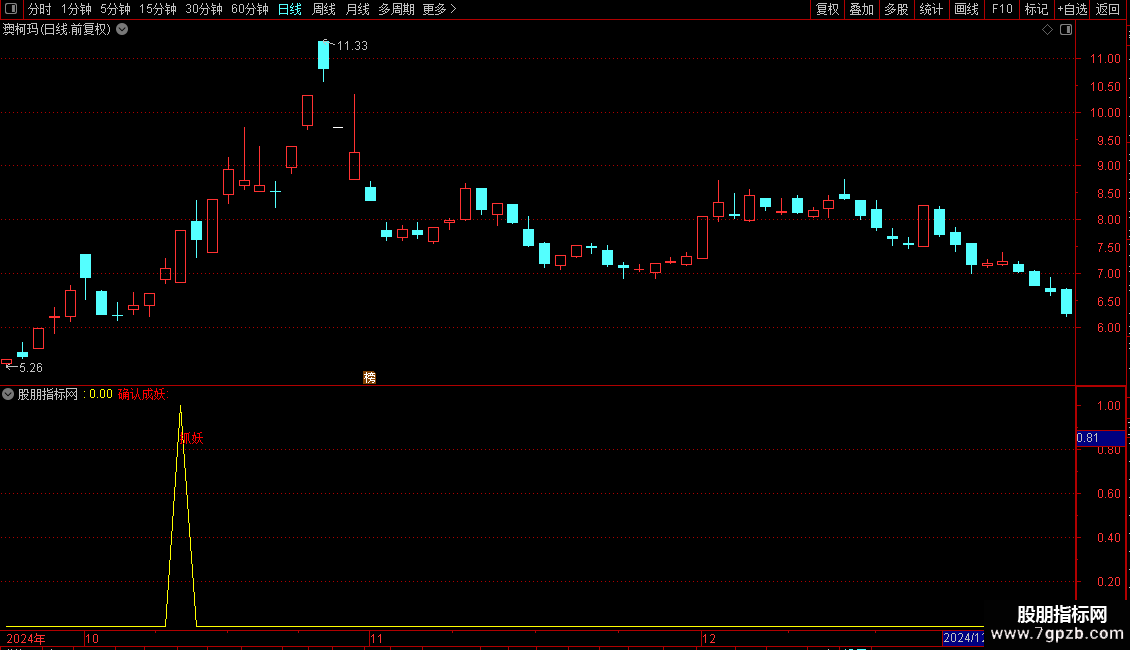
Task: Switch to 月线 monthly chart
Action: point(357,9)
